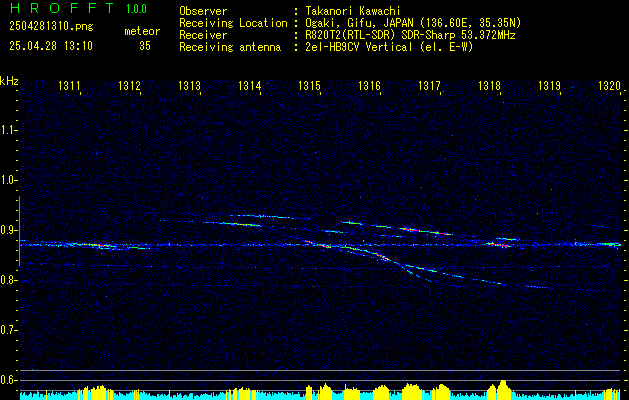Click the tallest yellow power peak near 1318
Image resolution: width=629 pixels, height=400 pixels.
(x=503, y=389)
